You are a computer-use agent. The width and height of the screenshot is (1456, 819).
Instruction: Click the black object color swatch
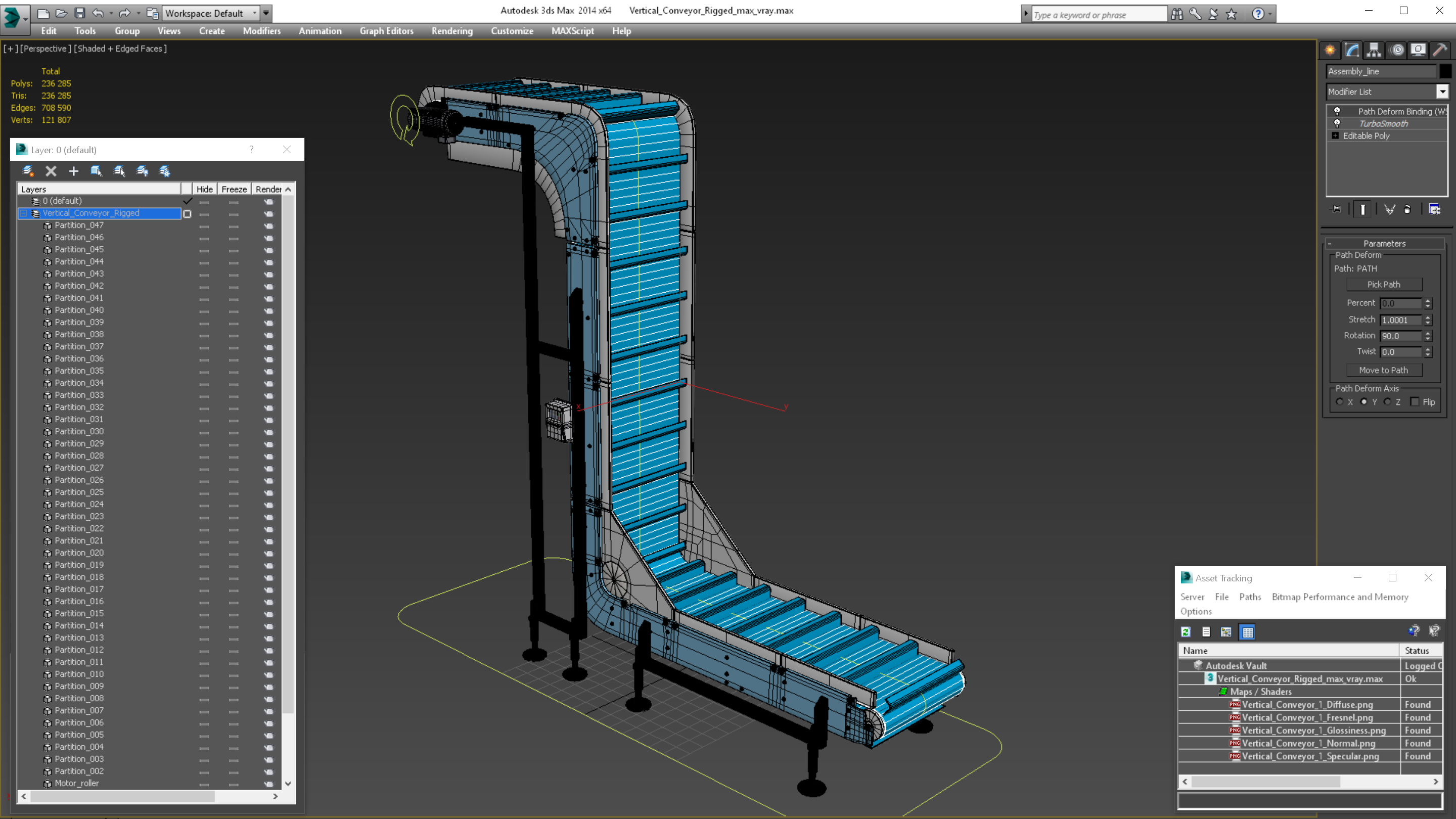pos(1445,71)
